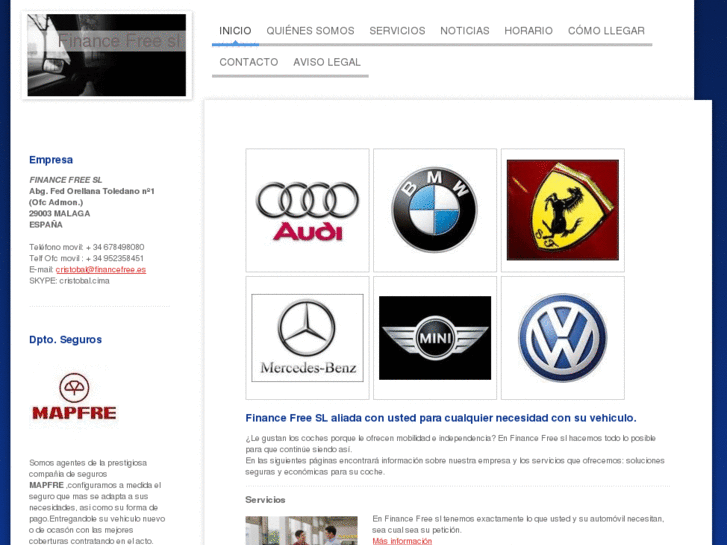Screen dimensions: 727x545
Task: Click the Finance Free sl header logo
Action: point(107,55)
